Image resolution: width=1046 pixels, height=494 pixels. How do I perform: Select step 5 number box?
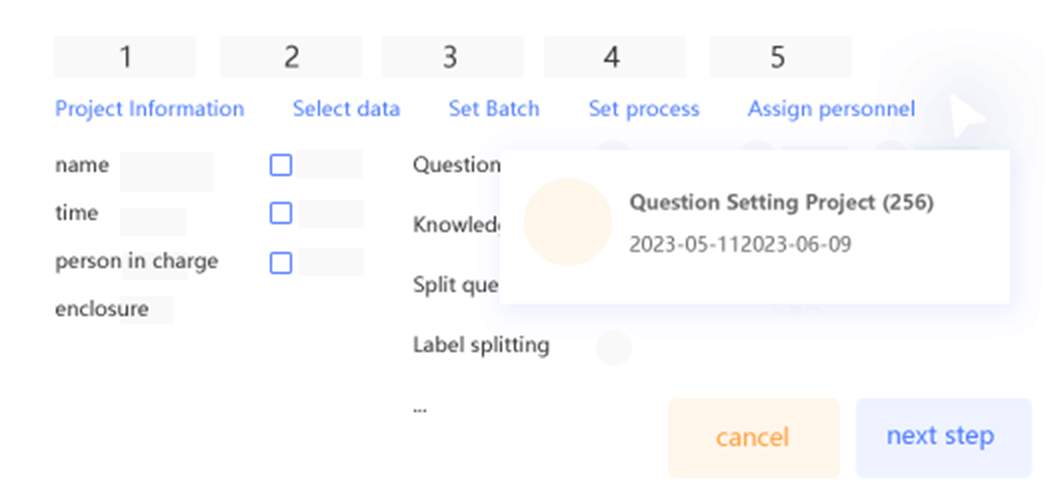click(780, 57)
